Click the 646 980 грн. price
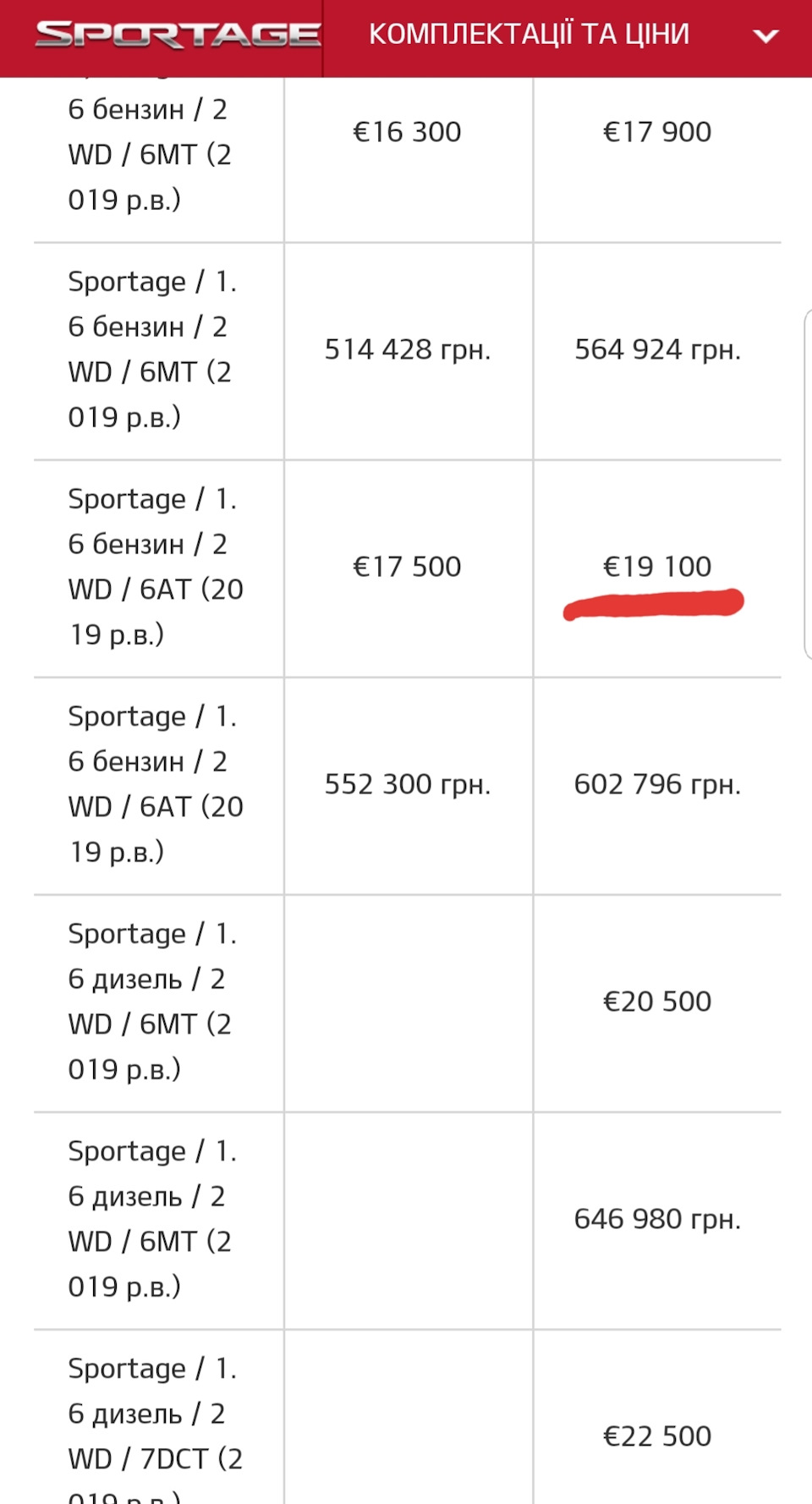Image resolution: width=812 pixels, height=1504 pixels. 657,1219
